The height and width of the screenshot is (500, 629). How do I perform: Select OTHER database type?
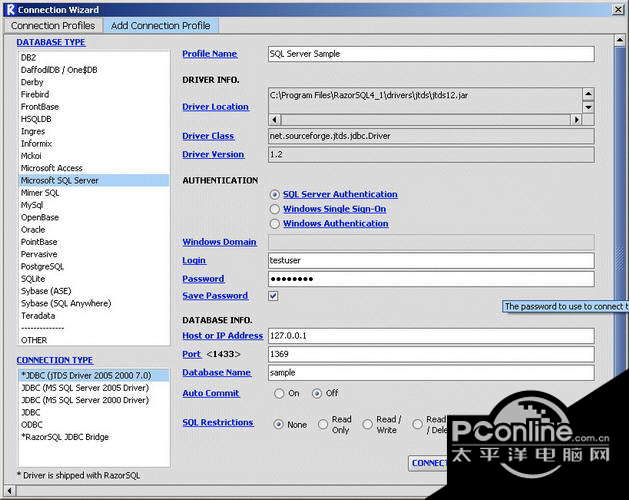94,340
